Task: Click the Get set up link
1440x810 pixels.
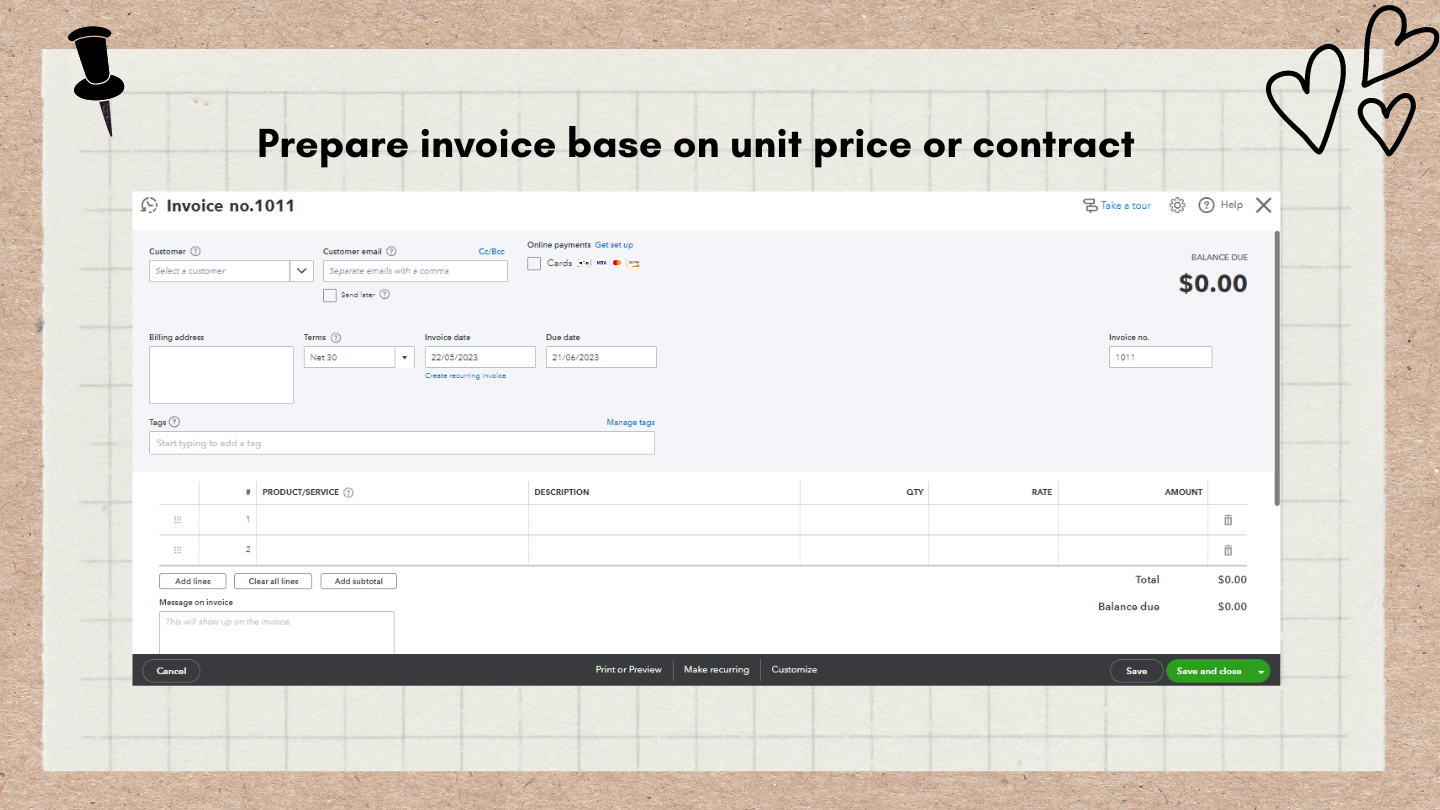Action: tap(614, 245)
